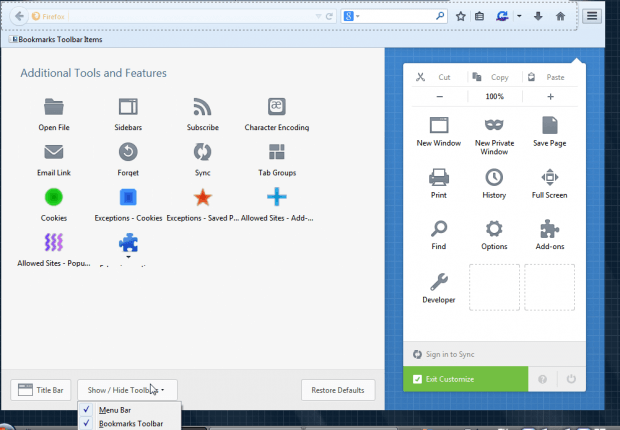The image size is (620, 430).
Task: Click the zoom in plus button
Action: (550, 97)
